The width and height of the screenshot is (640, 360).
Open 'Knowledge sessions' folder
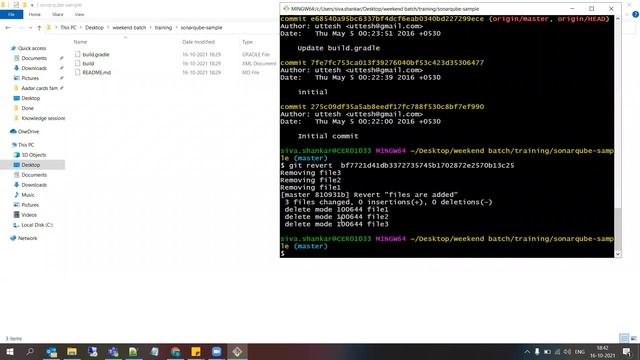click(43, 118)
